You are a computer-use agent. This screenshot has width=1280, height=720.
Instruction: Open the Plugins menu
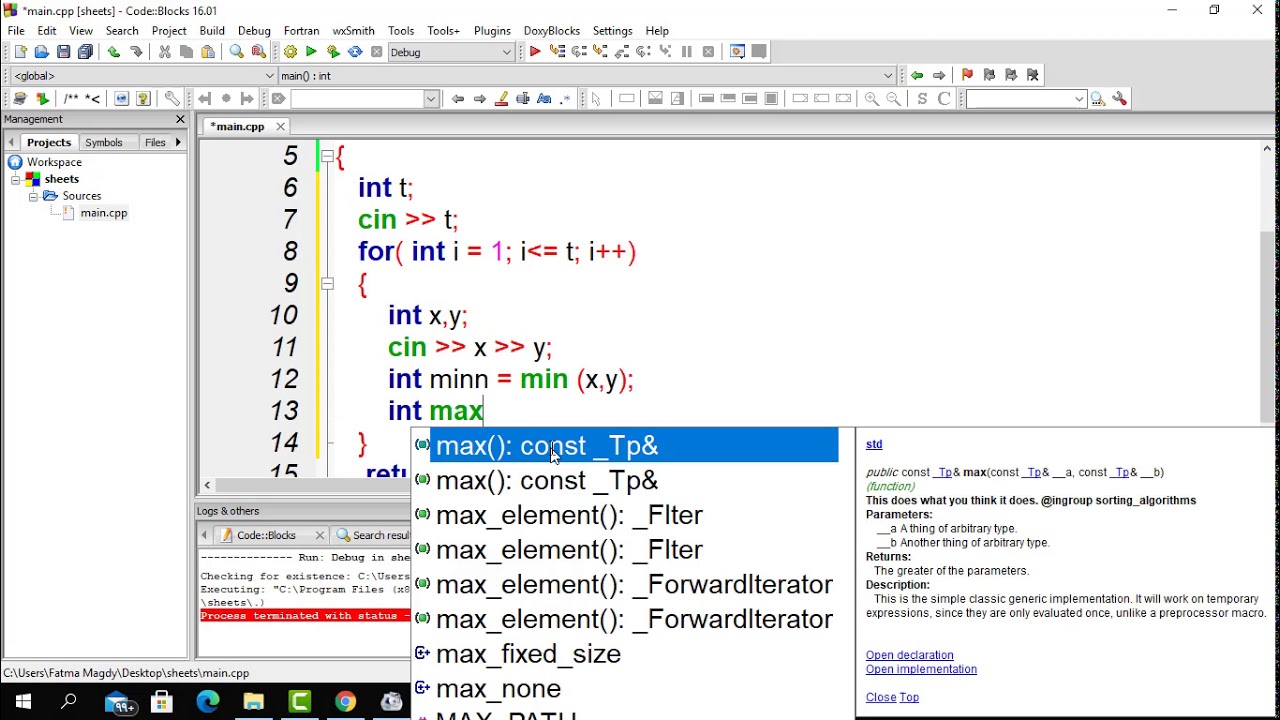(x=491, y=31)
